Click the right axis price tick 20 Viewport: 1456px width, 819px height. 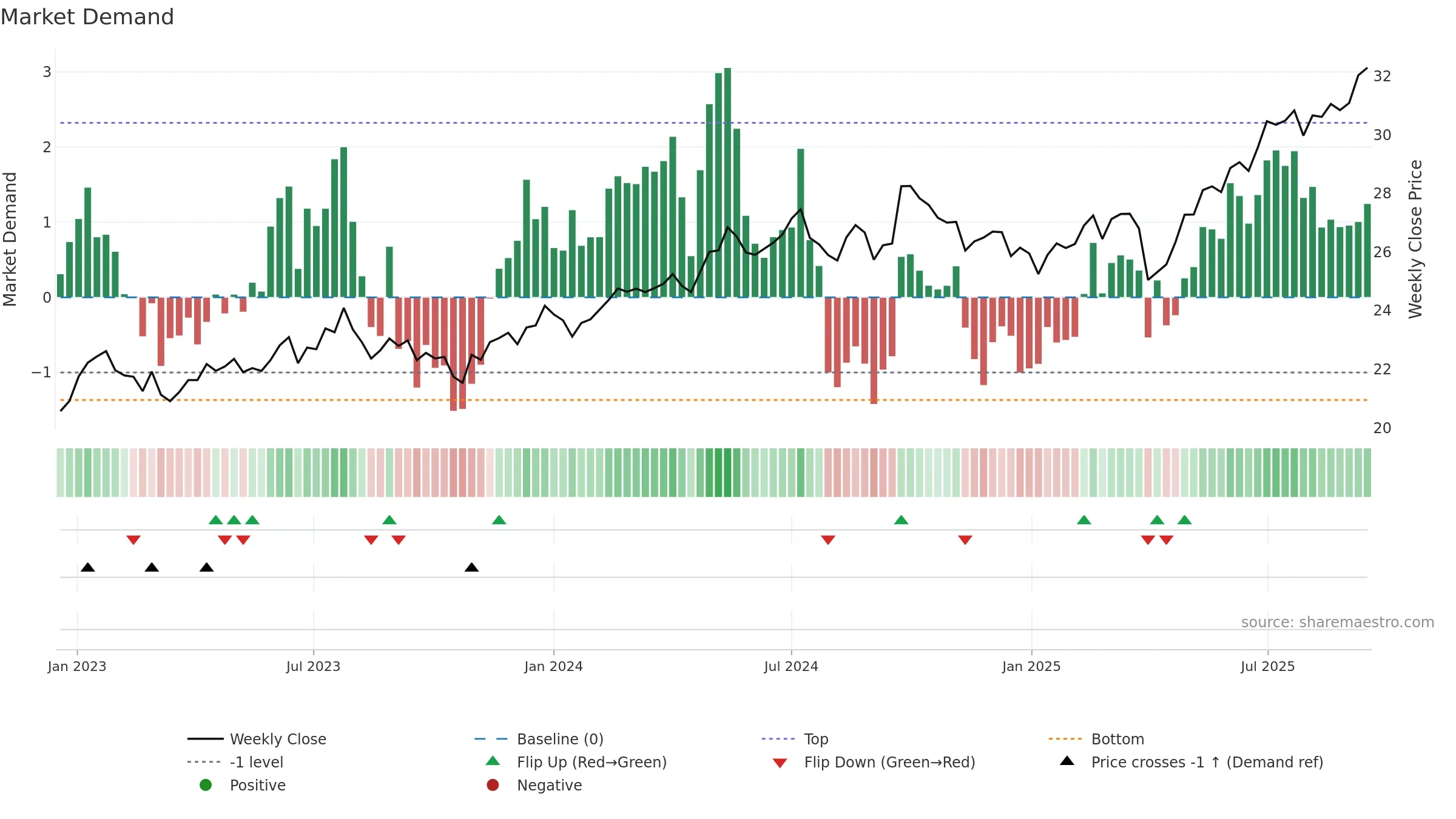click(x=1382, y=428)
